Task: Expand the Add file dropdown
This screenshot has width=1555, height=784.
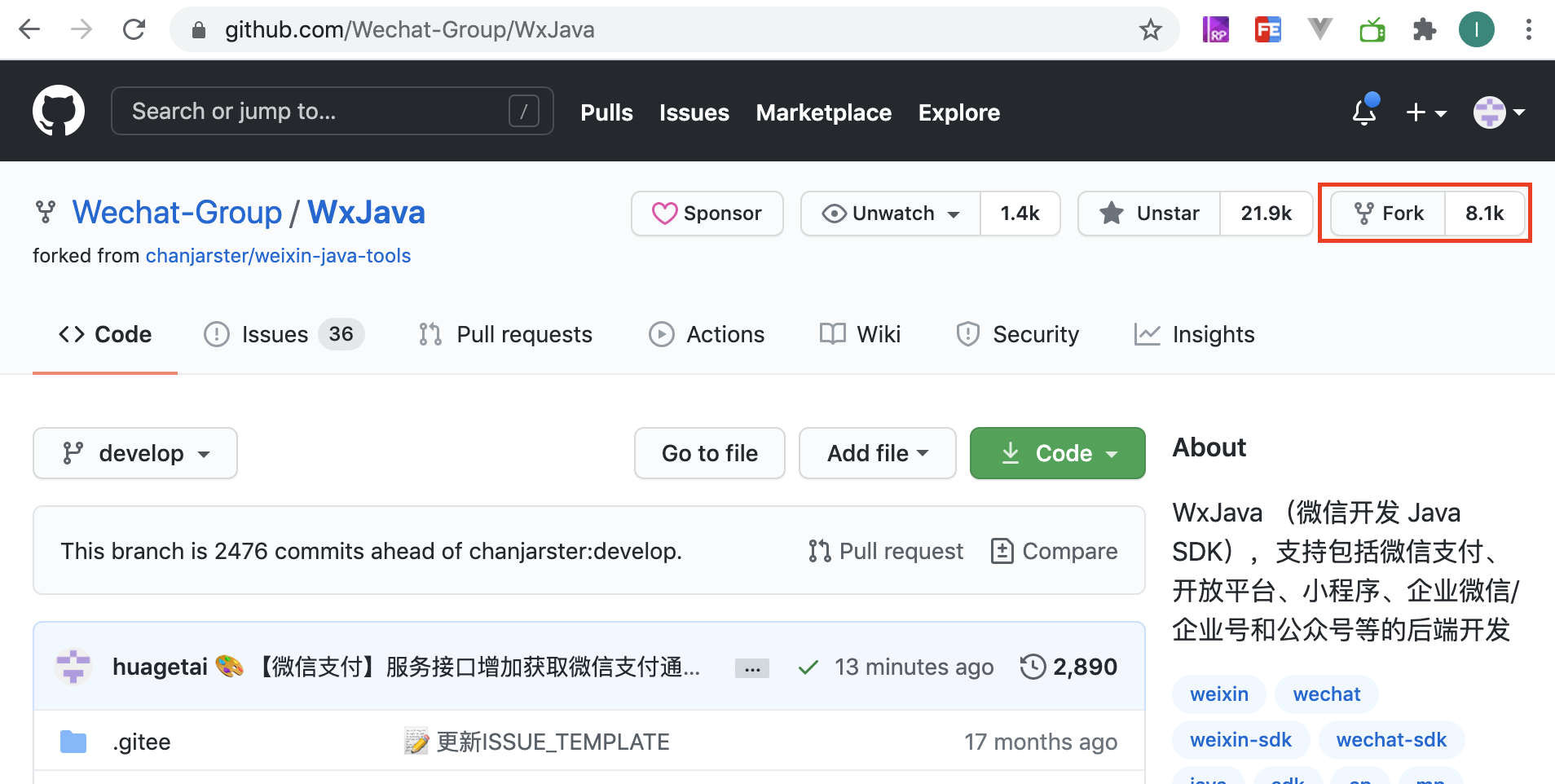Action: [878, 453]
